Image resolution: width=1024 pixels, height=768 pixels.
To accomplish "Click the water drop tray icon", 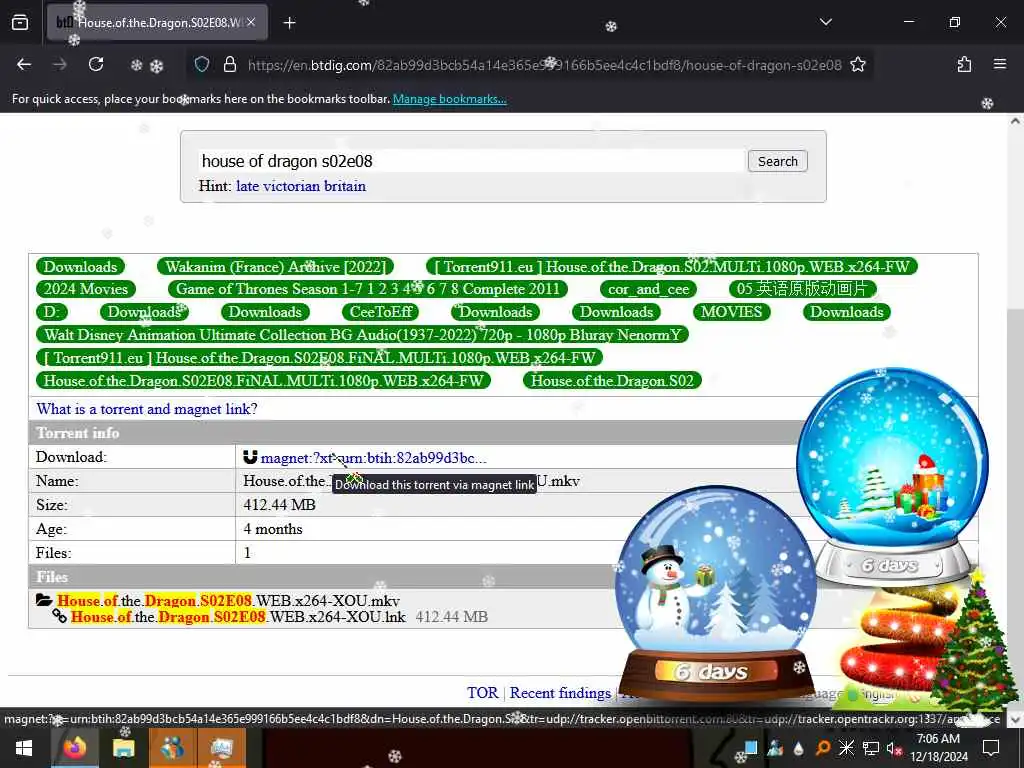I will [799, 748].
